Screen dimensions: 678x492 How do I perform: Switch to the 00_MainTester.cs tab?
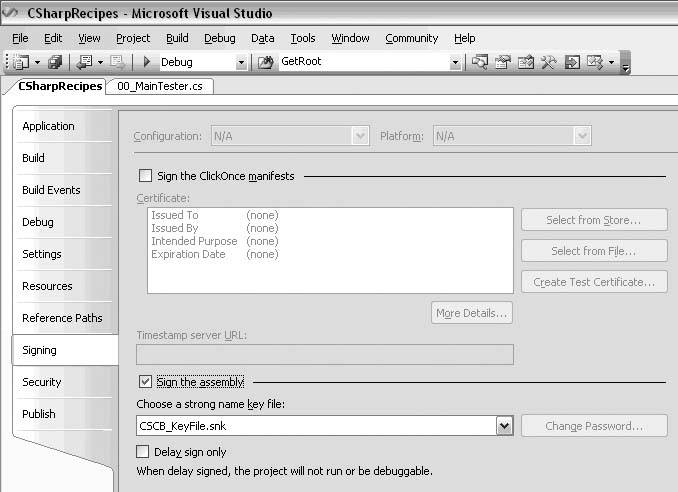[161, 86]
